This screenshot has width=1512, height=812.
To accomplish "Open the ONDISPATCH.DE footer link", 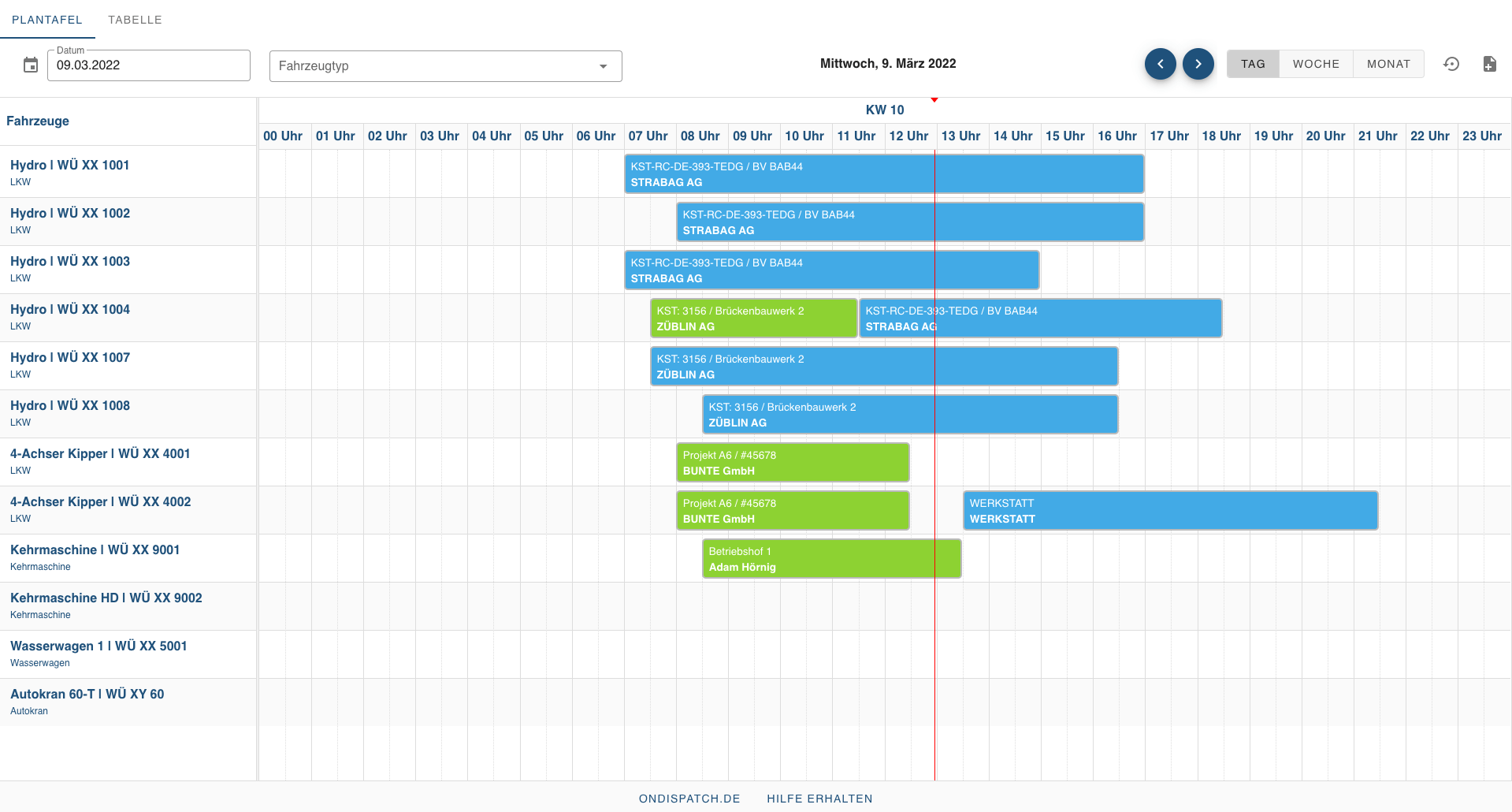I will click(x=689, y=799).
